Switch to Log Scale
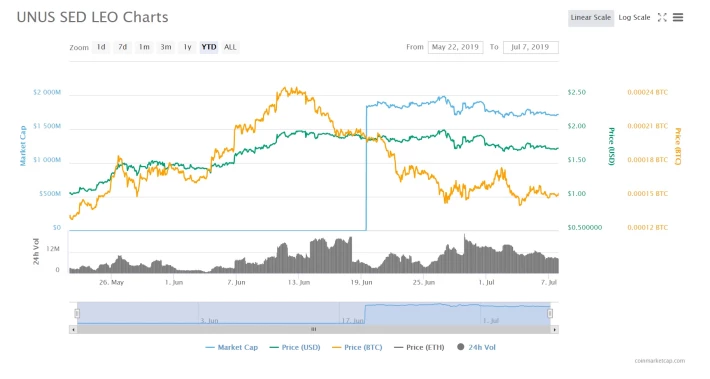Viewport: 710px width, 379px height. tap(634, 18)
